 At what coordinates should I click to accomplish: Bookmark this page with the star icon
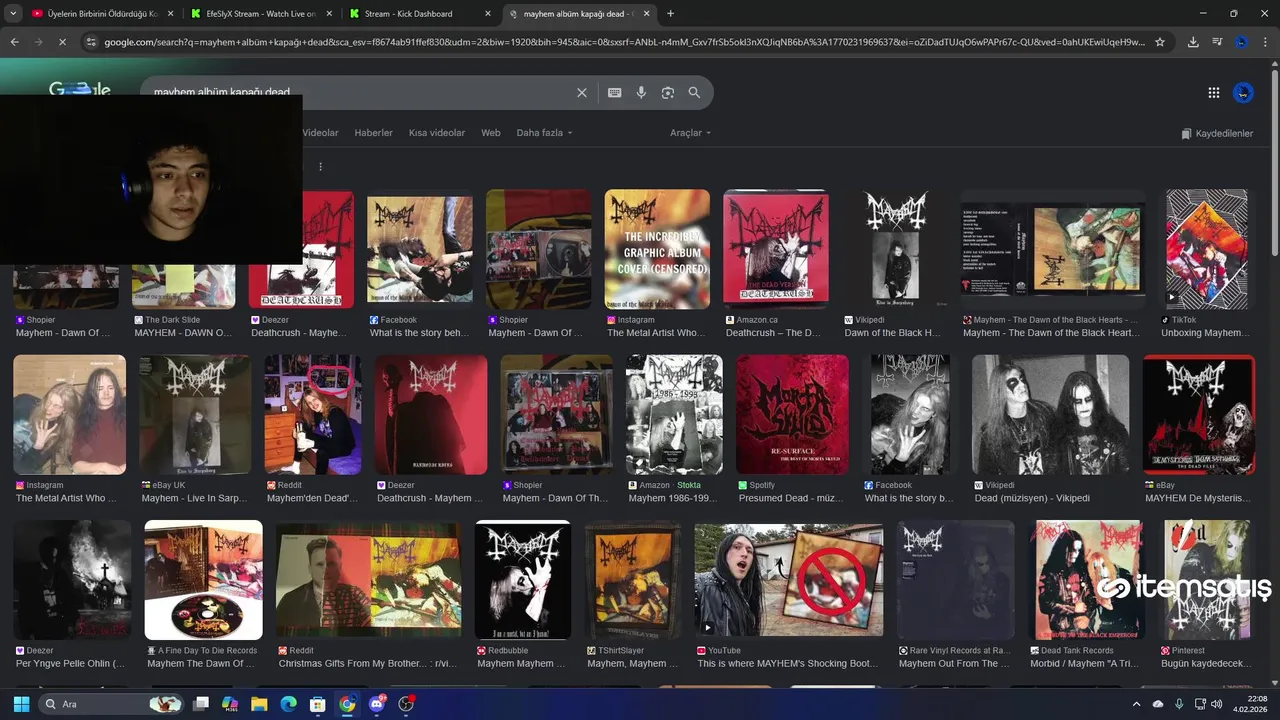[1160, 42]
